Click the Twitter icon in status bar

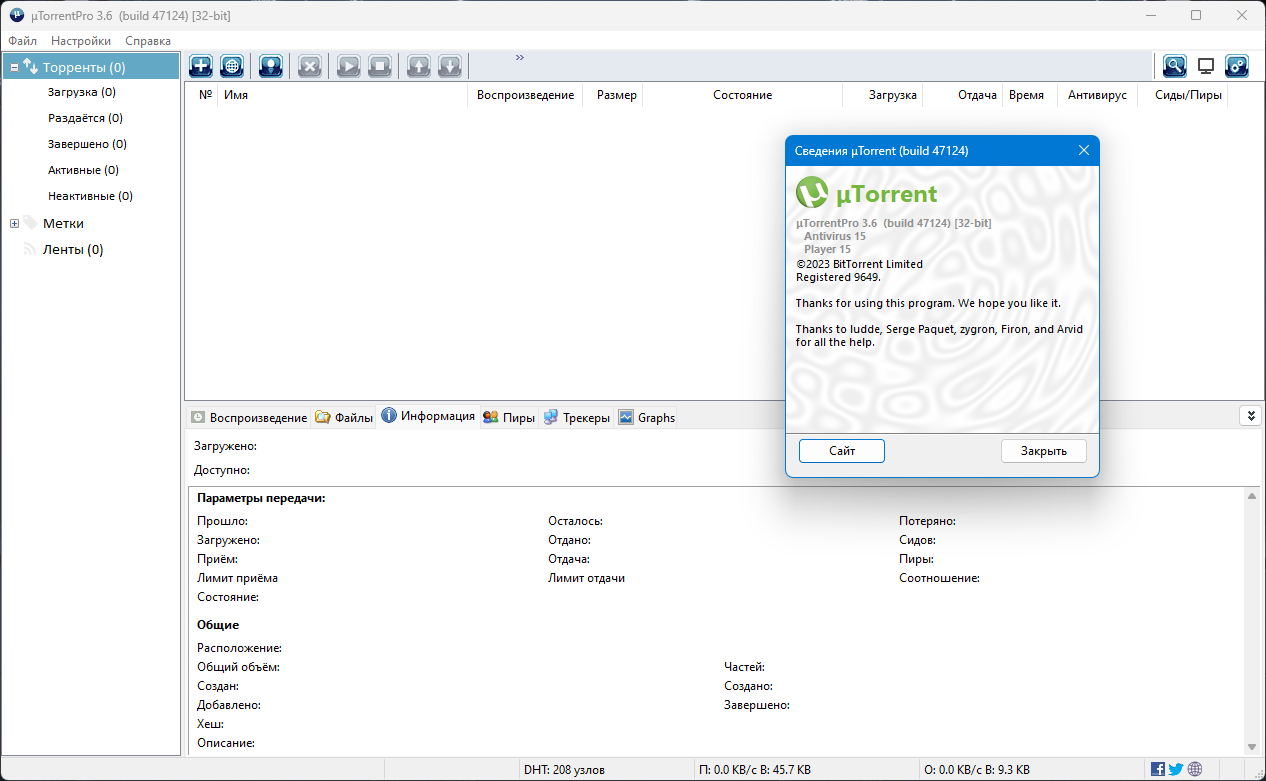[x=1176, y=769]
